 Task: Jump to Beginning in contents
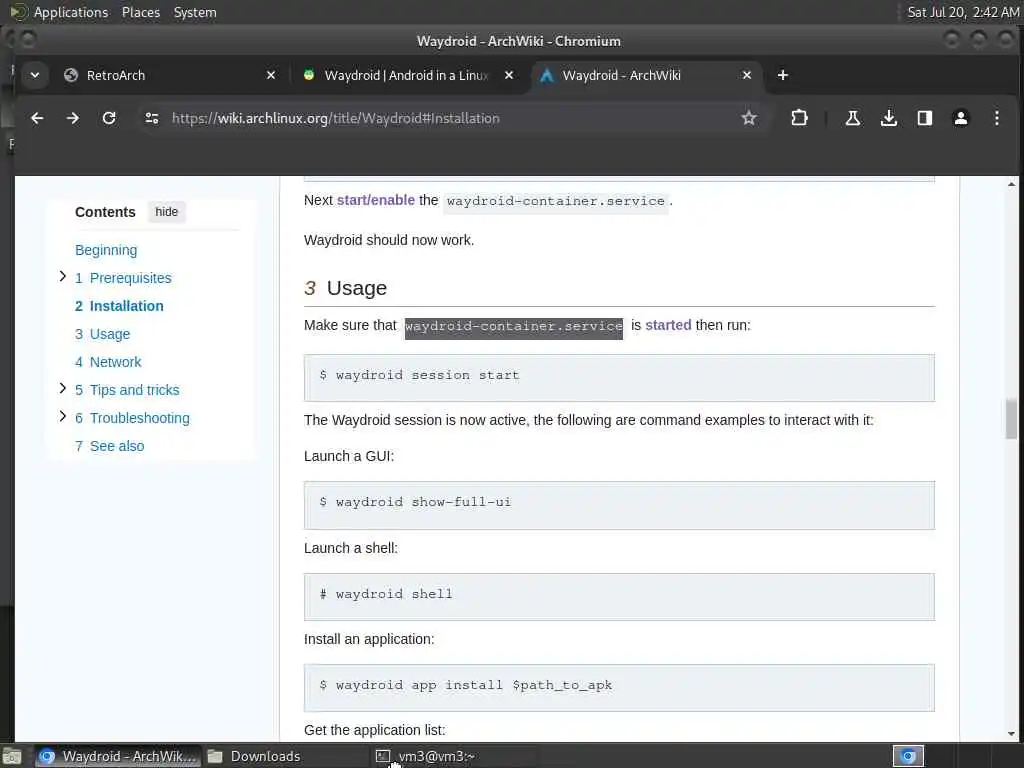point(106,250)
